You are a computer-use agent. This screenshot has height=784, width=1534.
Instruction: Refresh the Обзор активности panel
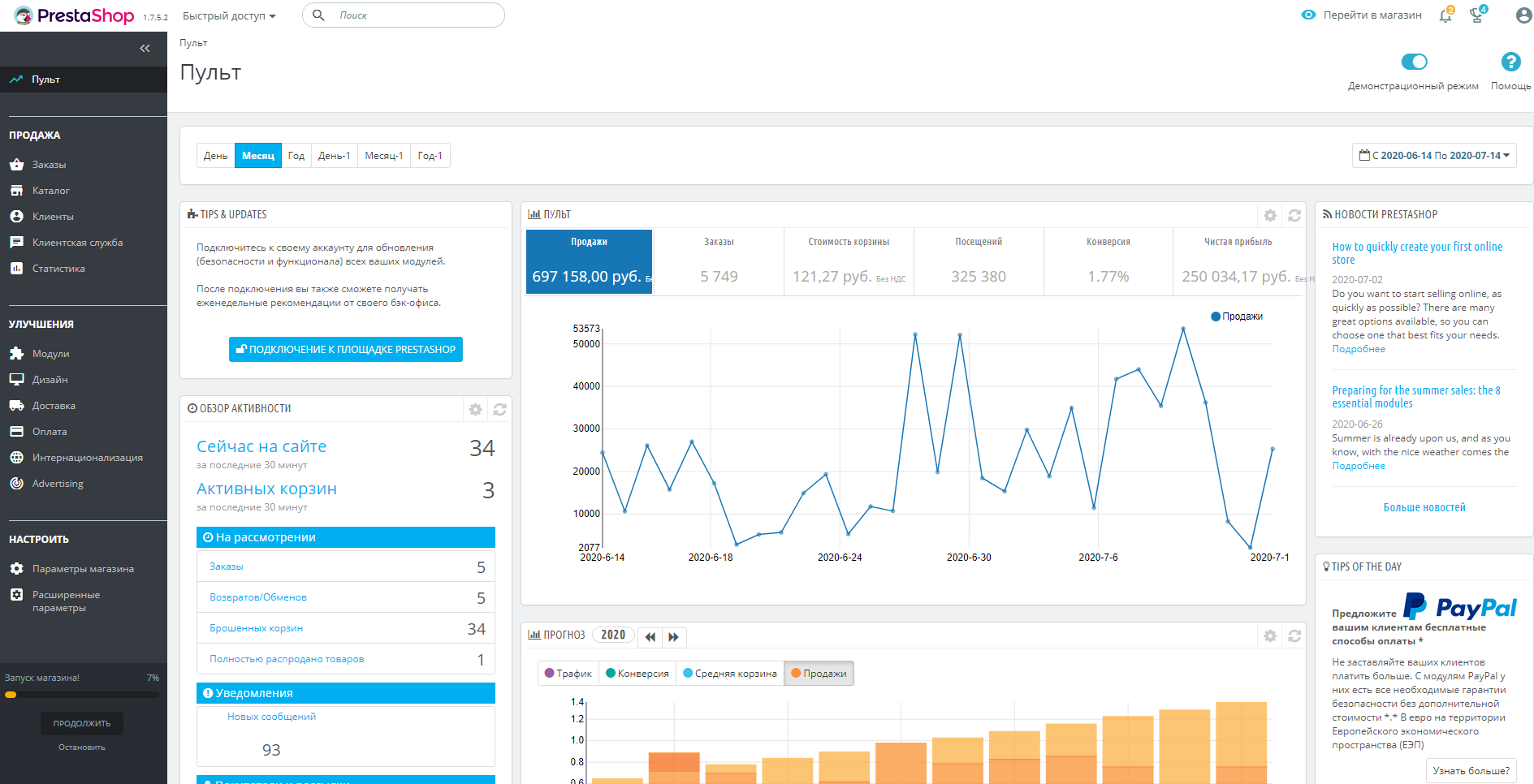pos(500,409)
